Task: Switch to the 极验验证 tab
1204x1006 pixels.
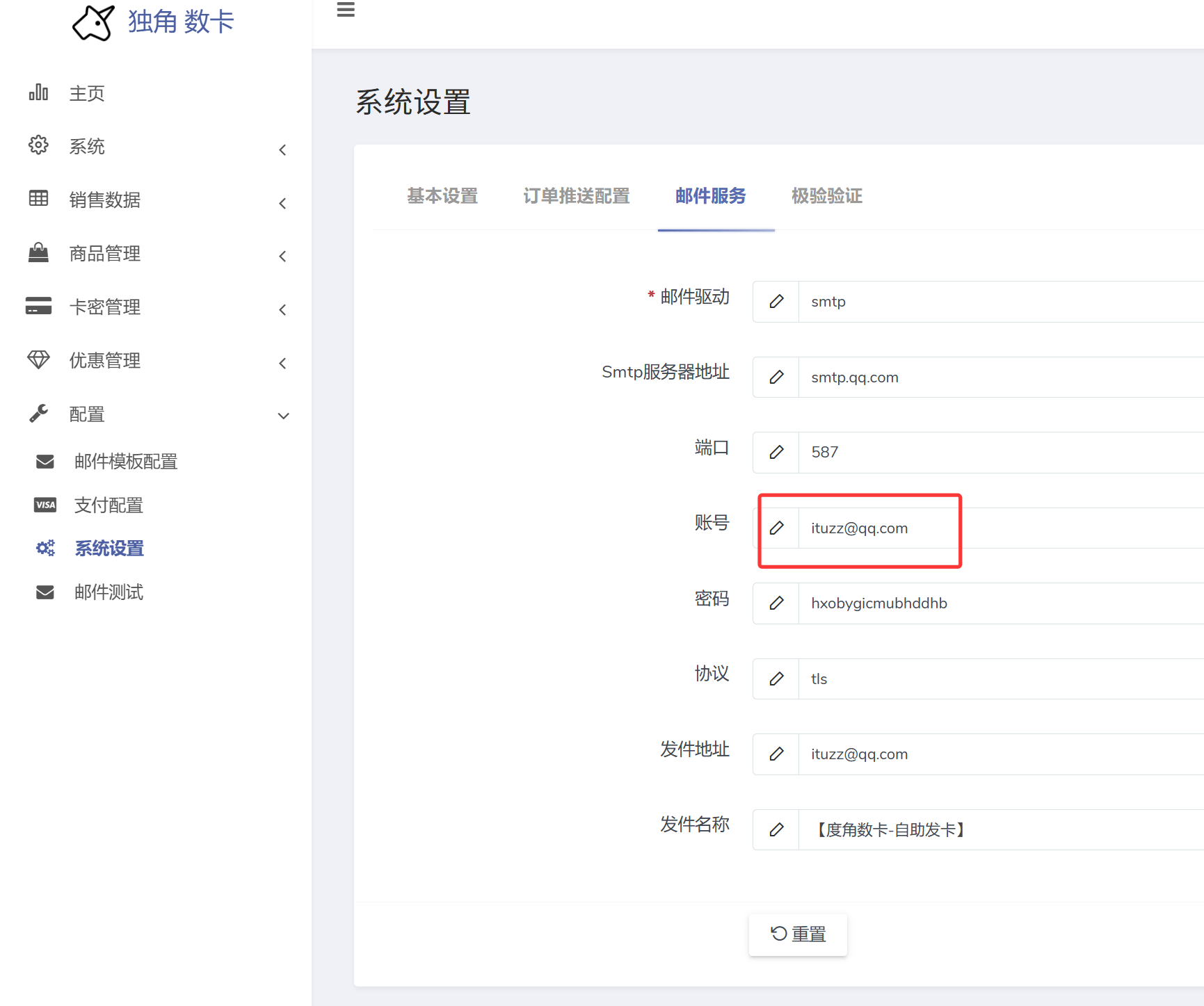Action: coord(827,196)
